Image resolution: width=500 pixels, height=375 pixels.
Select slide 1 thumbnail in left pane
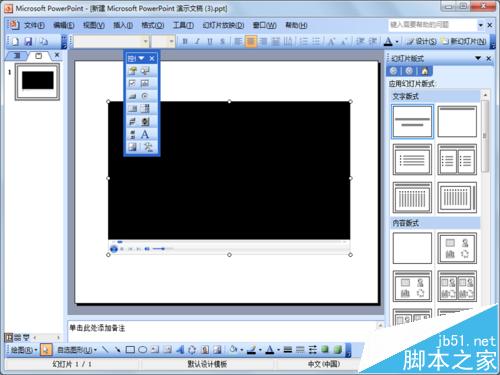pos(37,82)
